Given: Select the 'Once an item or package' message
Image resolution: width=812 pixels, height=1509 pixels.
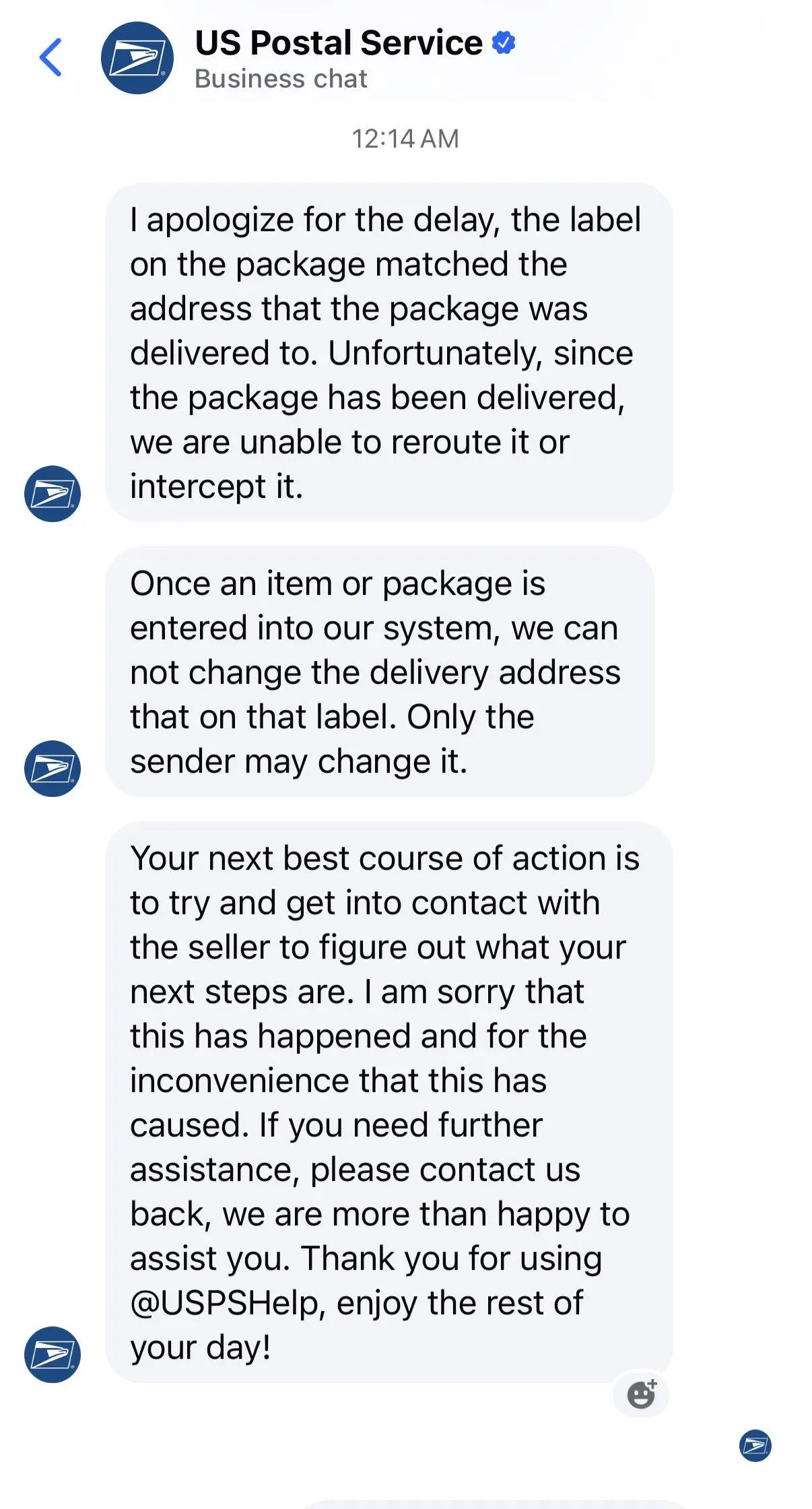Looking at the screenshot, I should (379, 672).
